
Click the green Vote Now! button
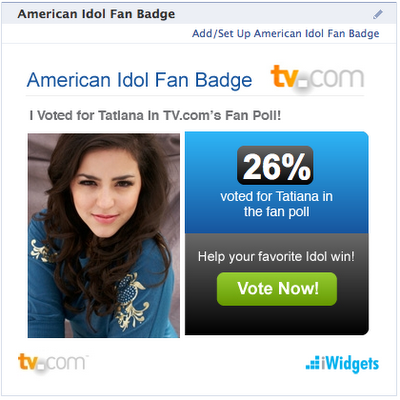tap(277, 289)
